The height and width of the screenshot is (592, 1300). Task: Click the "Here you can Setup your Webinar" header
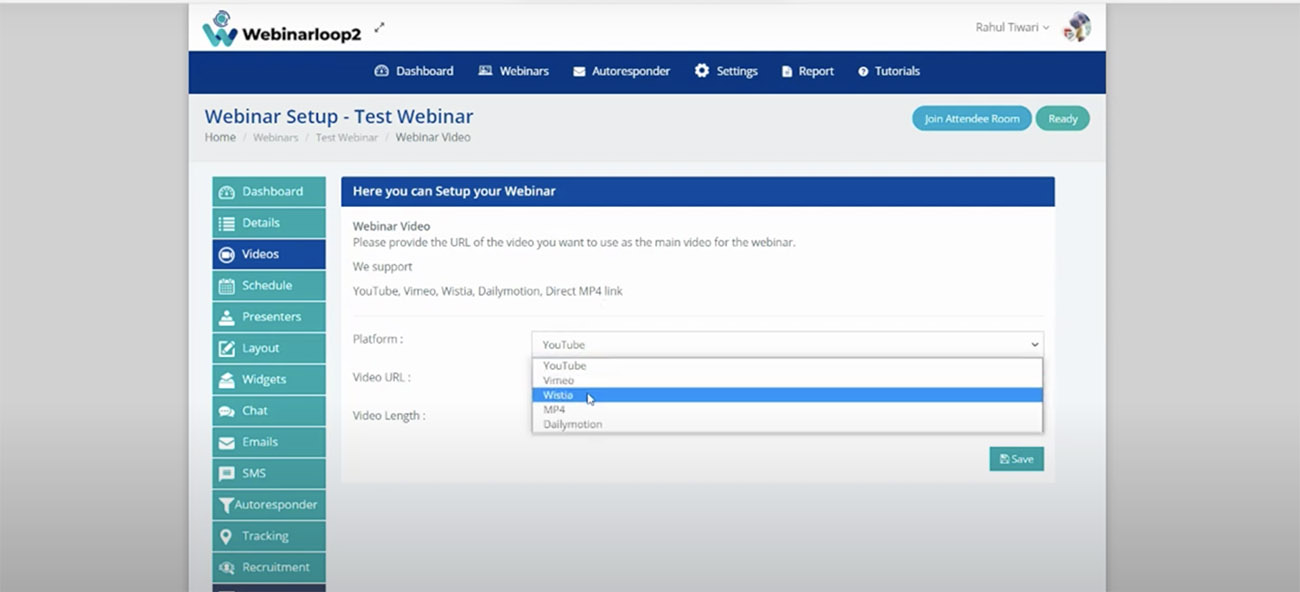(698, 191)
